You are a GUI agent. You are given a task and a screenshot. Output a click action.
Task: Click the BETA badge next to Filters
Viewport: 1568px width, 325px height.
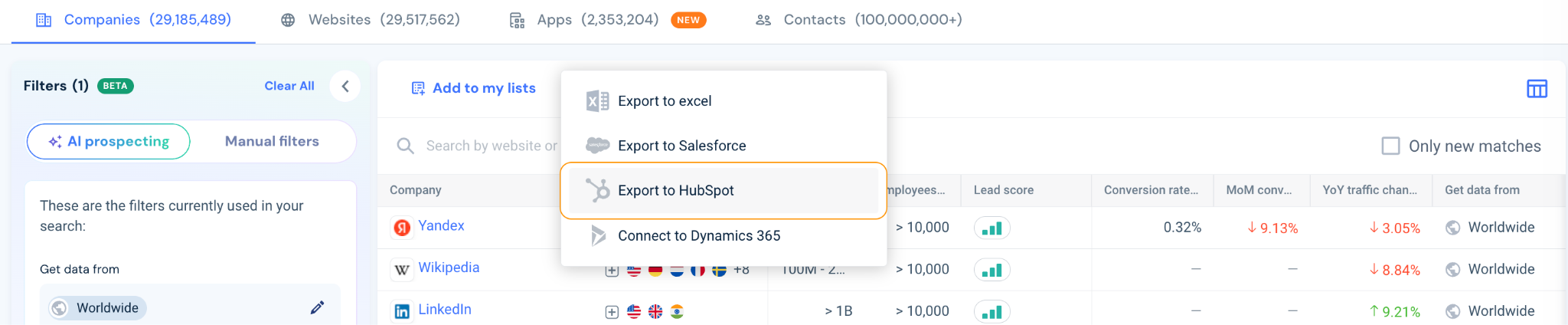tap(115, 86)
